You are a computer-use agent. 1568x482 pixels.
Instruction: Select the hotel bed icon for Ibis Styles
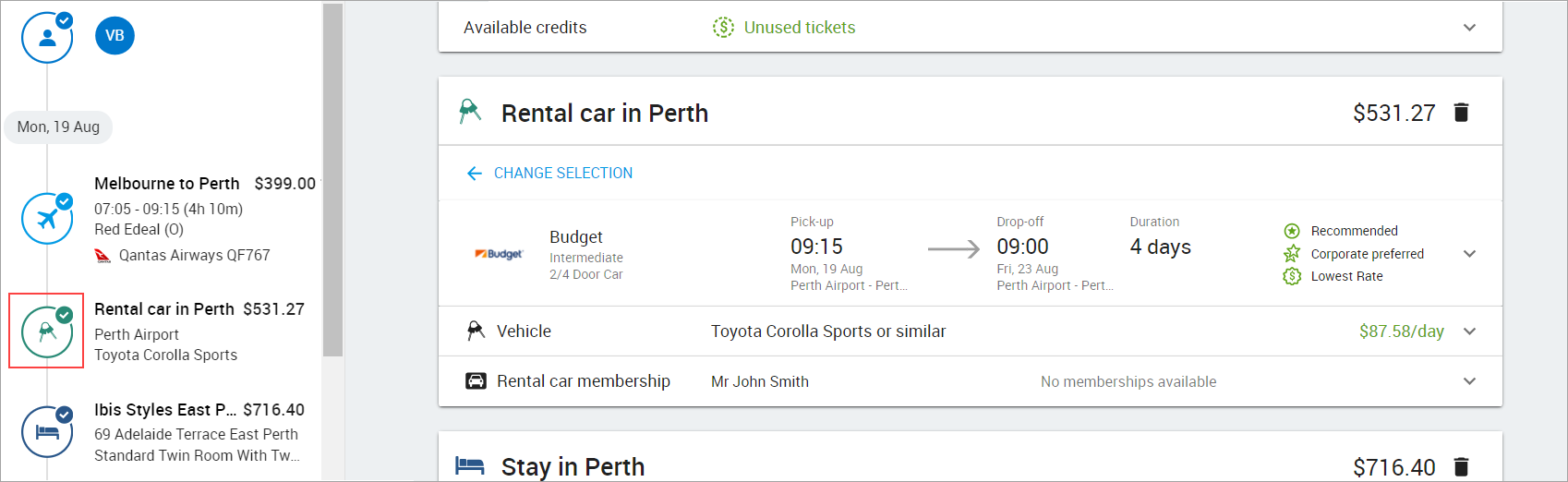coord(47,431)
